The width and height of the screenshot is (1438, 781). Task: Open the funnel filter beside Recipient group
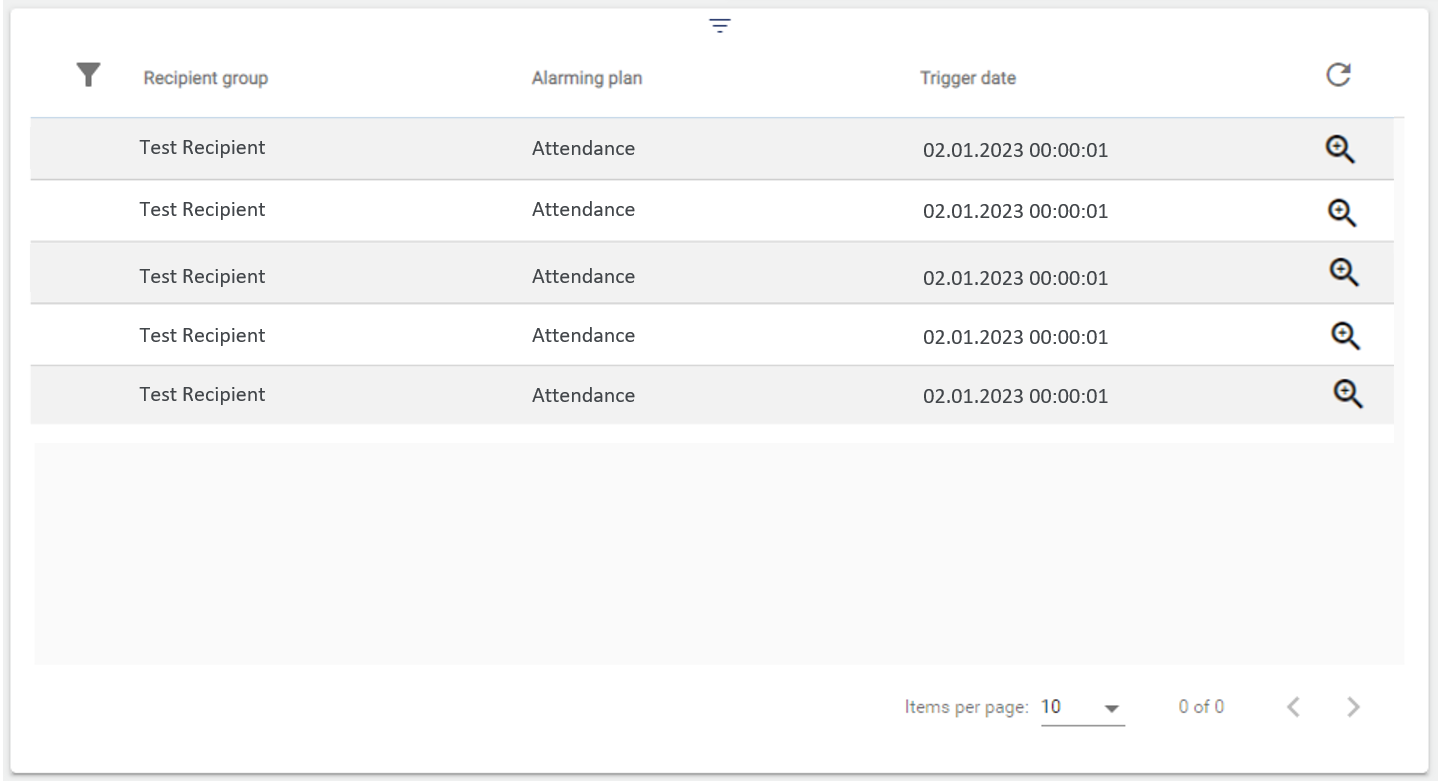pos(90,75)
